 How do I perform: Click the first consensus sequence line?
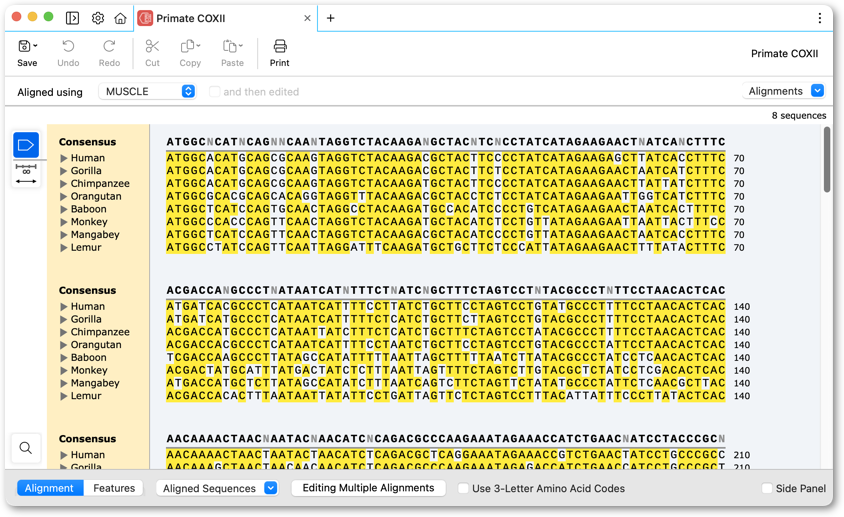pyautogui.click(x=446, y=142)
